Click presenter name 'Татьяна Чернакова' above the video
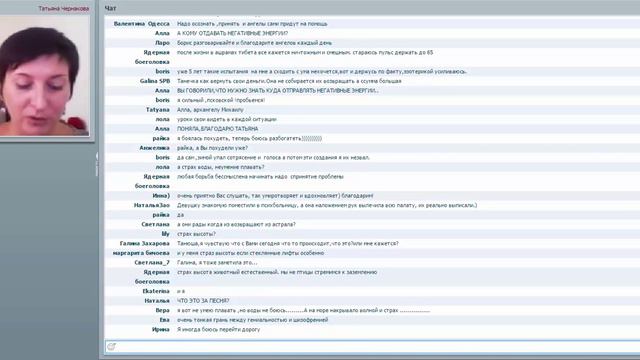 (64, 8)
